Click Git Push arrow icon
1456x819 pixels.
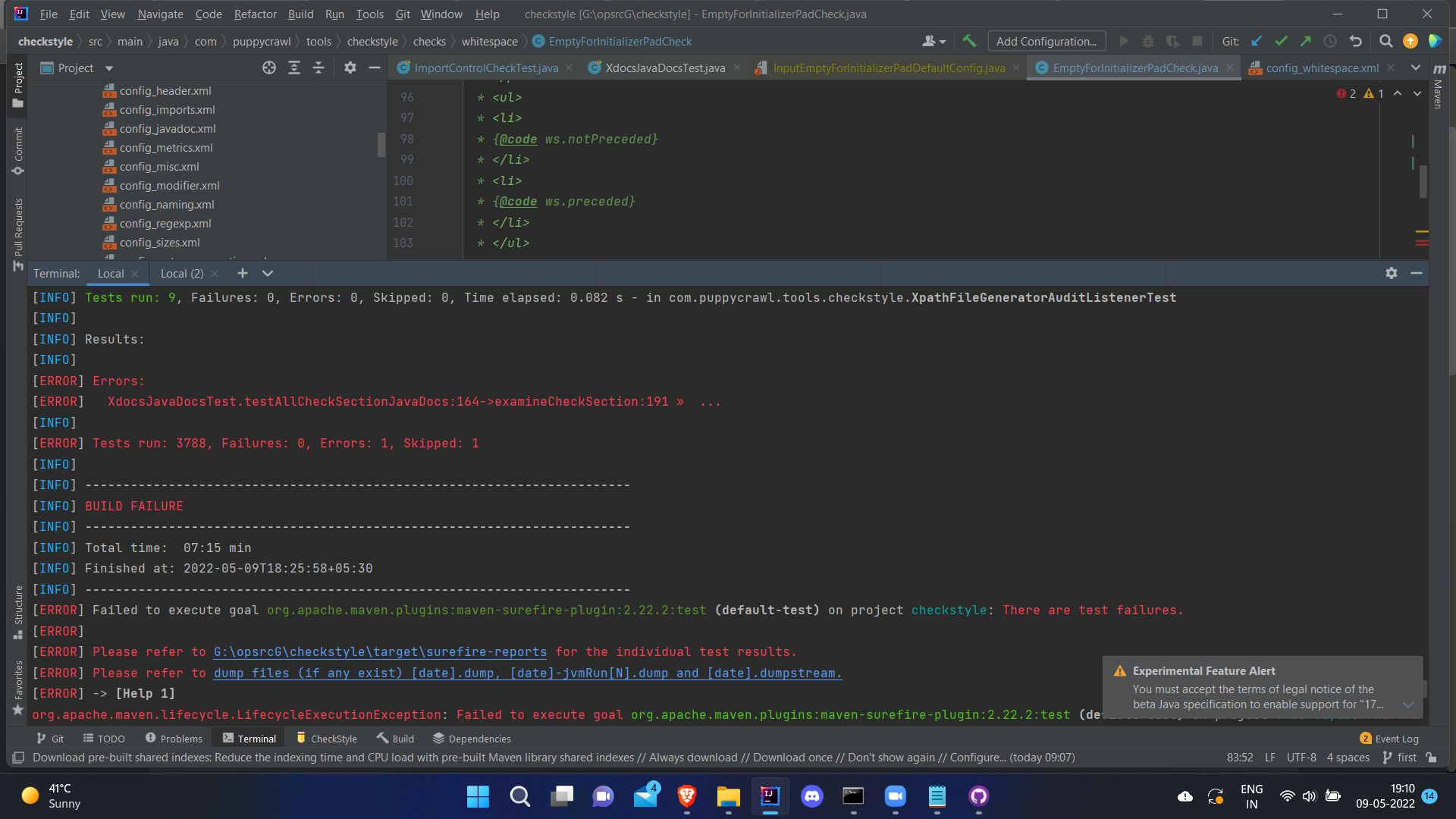coord(1305,41)
